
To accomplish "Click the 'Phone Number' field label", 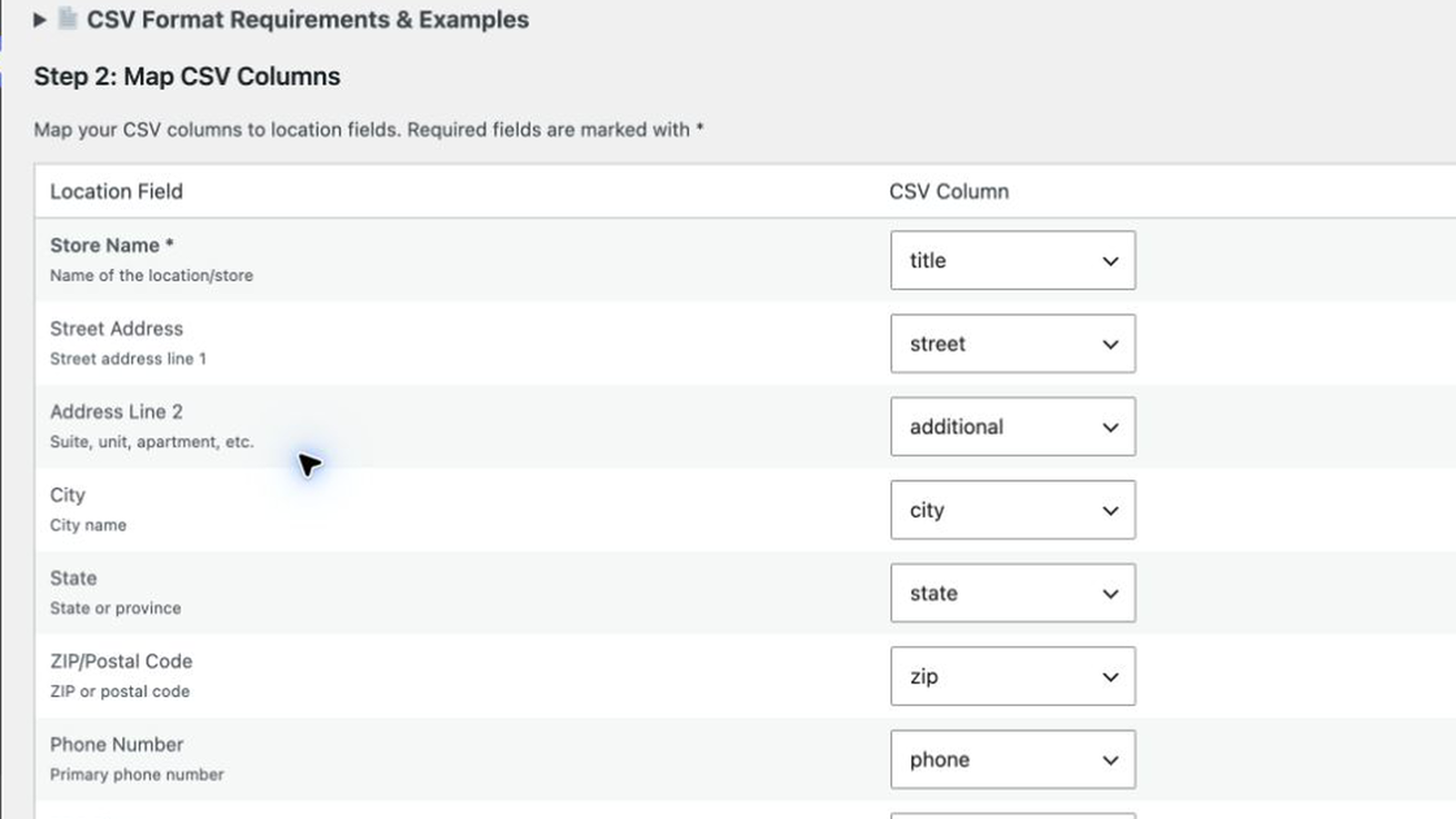I will click(x=116, y=744).
